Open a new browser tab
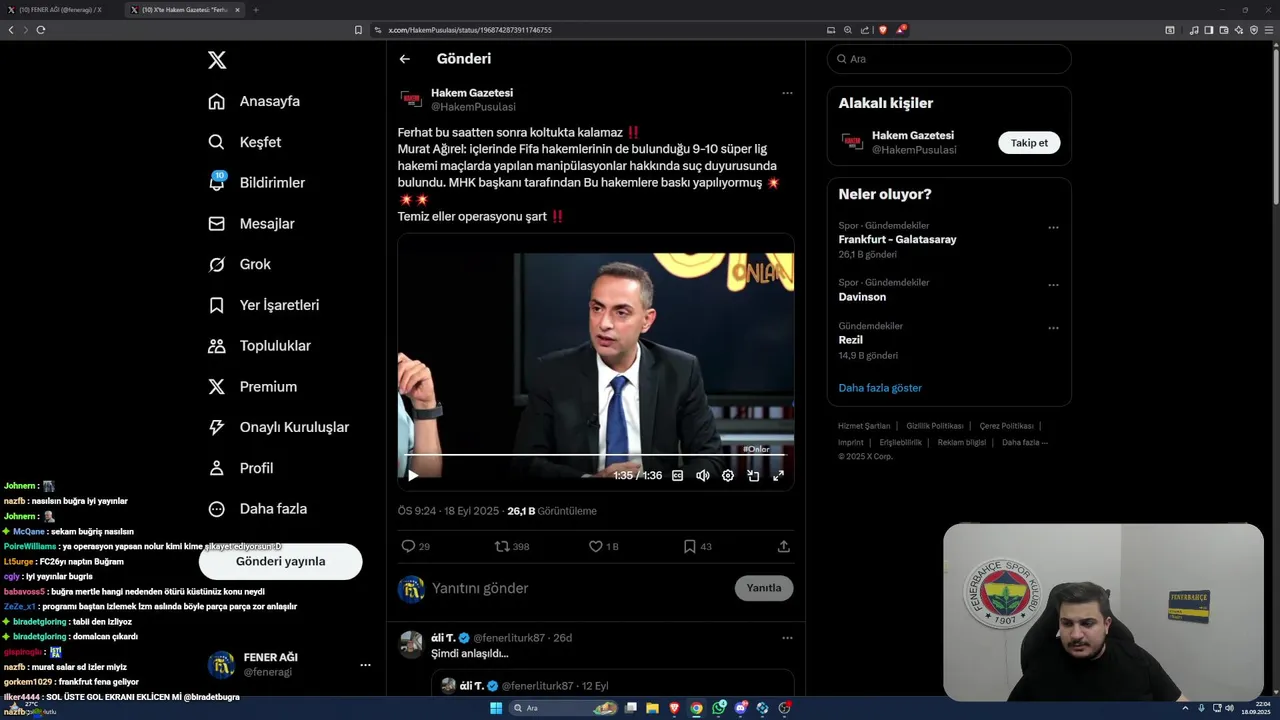This screenshot has height=720, width=1280. (x=255, y=10)
